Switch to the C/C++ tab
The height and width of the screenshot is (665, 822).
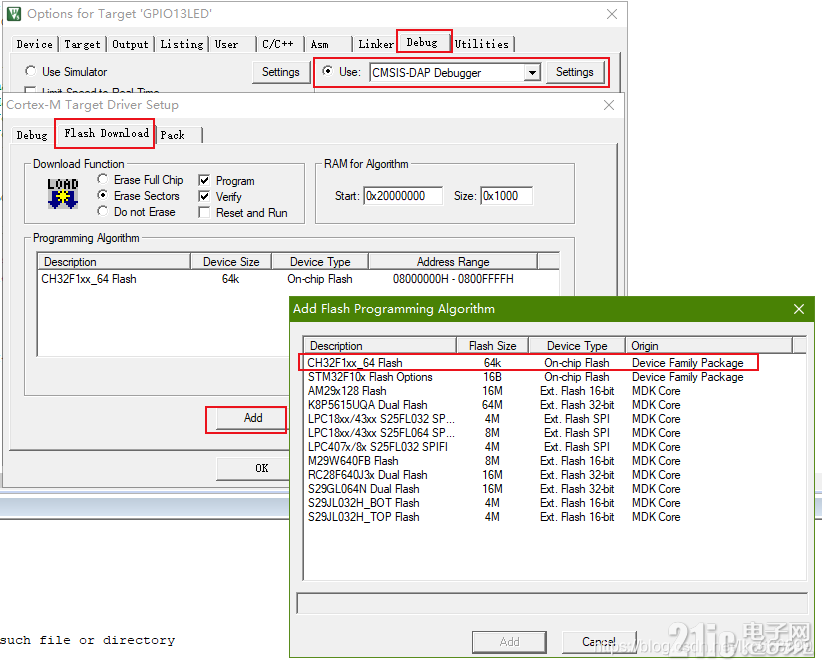(x=278, y=45)
